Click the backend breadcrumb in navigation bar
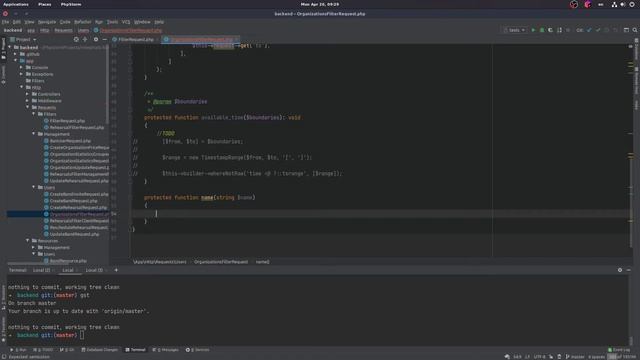The width and height of the screenshot is (640, 360). click(13, 30)
